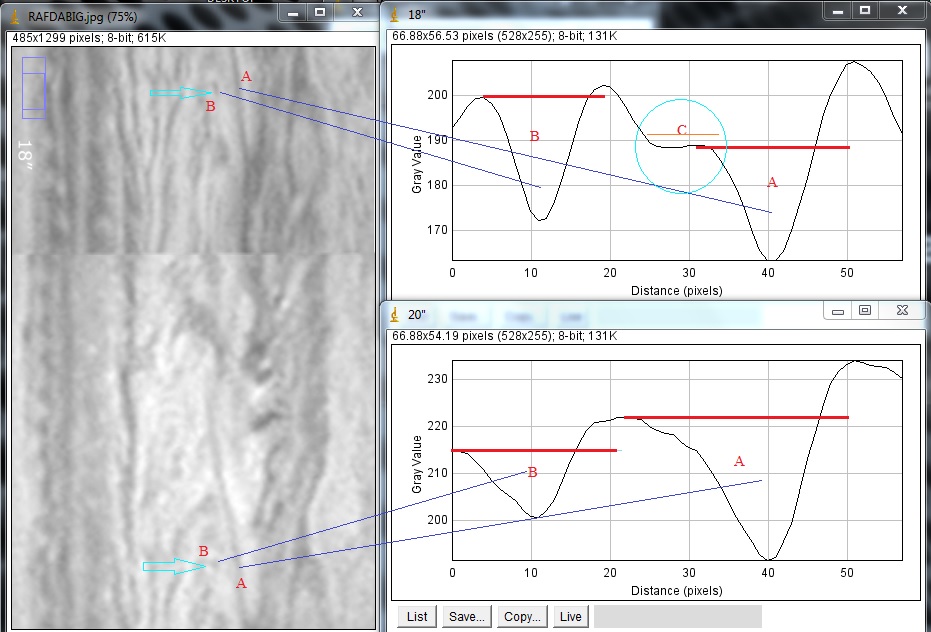This screenshot has height=632, width=931.
Task: Click the 20" window title text
Action: point(417,315)
